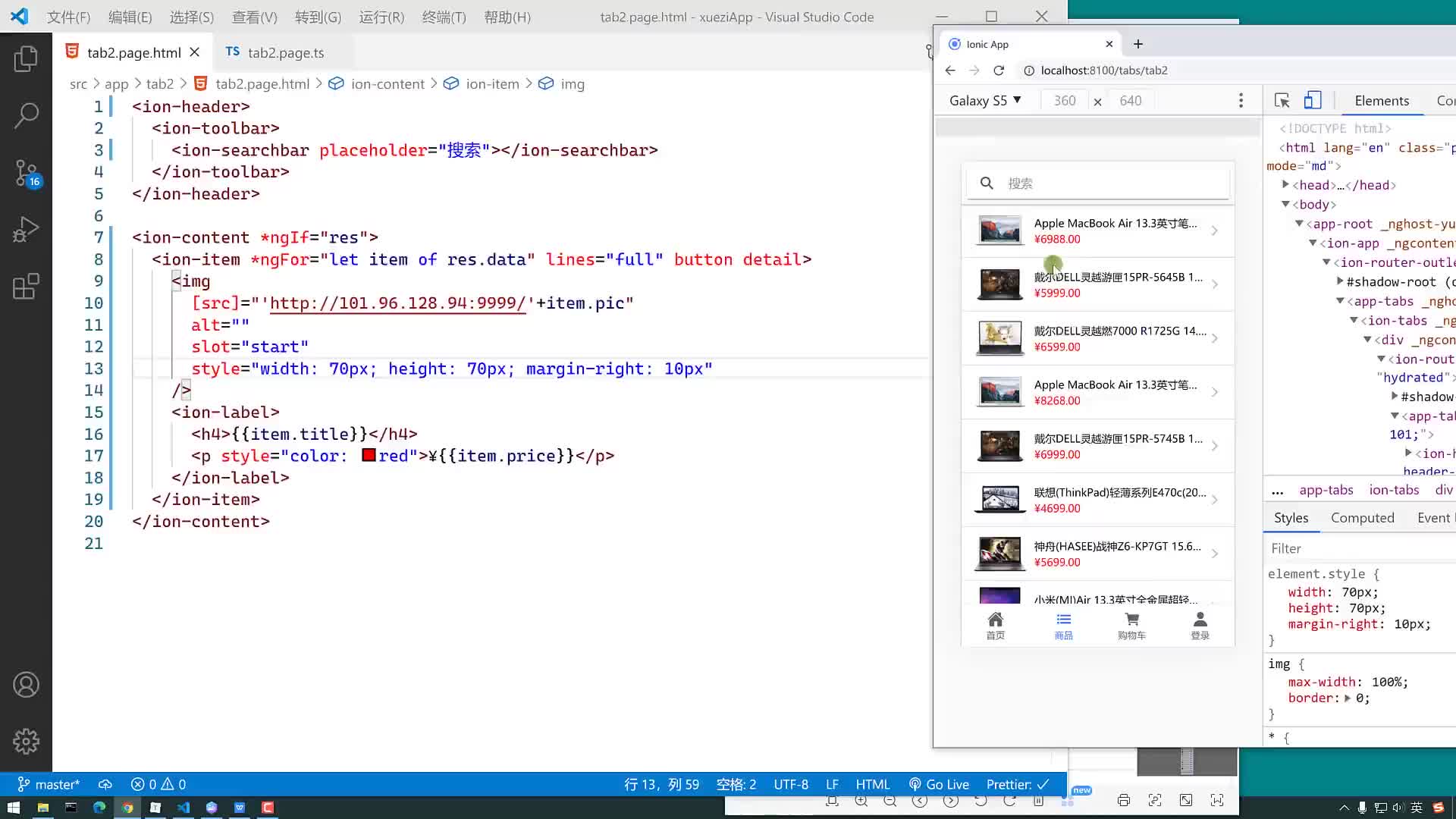Click the 首页 home tab button
The height and width of the screenshot is (819, 1456).
(996, 626)
